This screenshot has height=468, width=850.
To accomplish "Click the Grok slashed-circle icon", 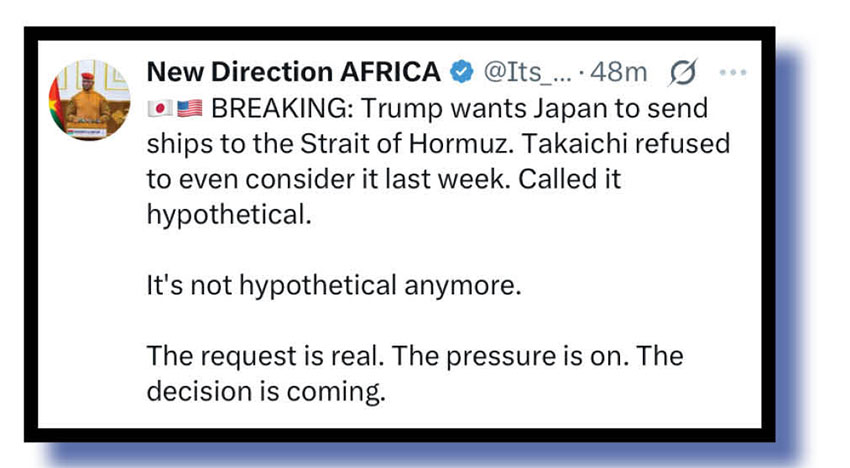I will point(686,73).
